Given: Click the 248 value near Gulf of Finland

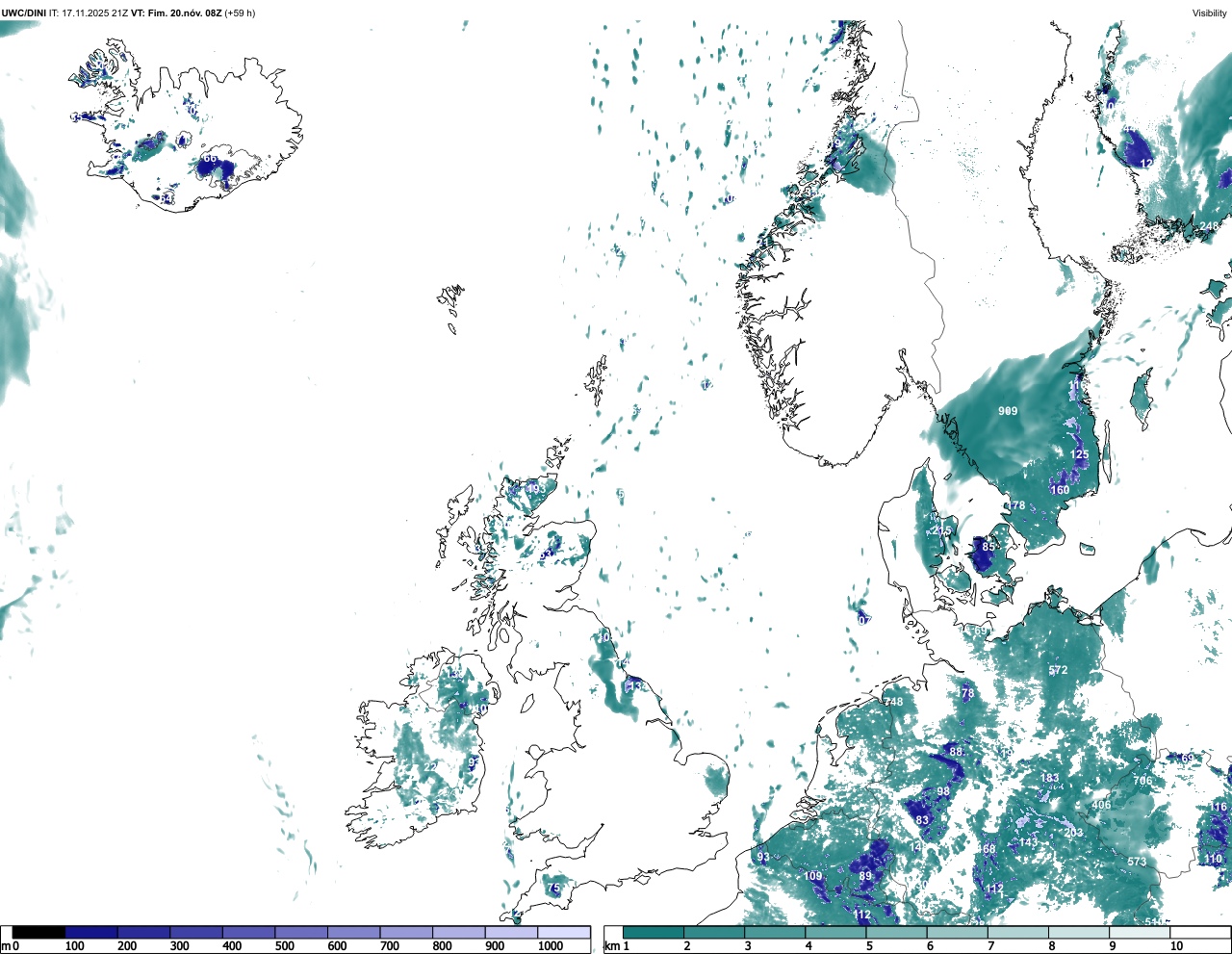Looking at the screenshot, I should coord(1210,226).
